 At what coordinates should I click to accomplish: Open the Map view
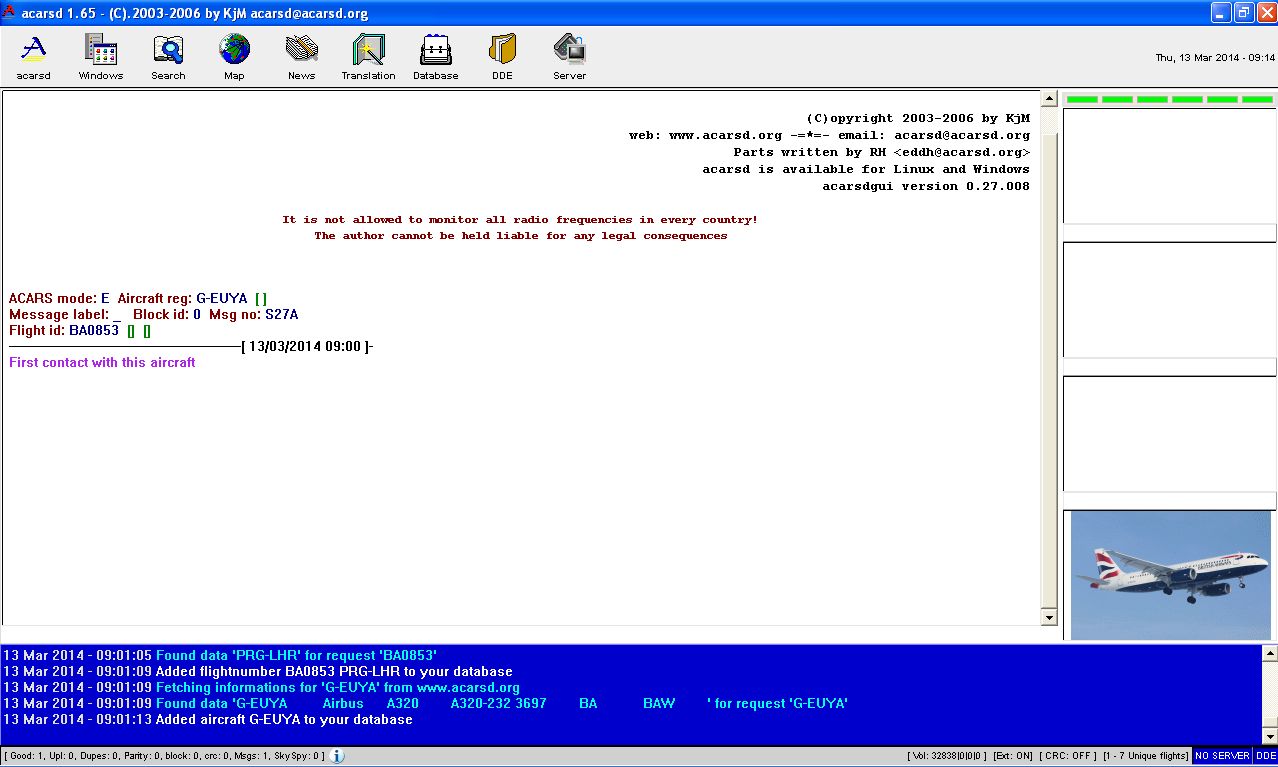[234, 57]
